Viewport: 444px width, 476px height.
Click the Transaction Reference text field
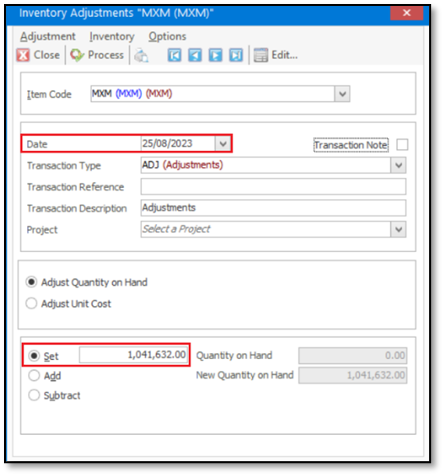[x=273, y=187]
